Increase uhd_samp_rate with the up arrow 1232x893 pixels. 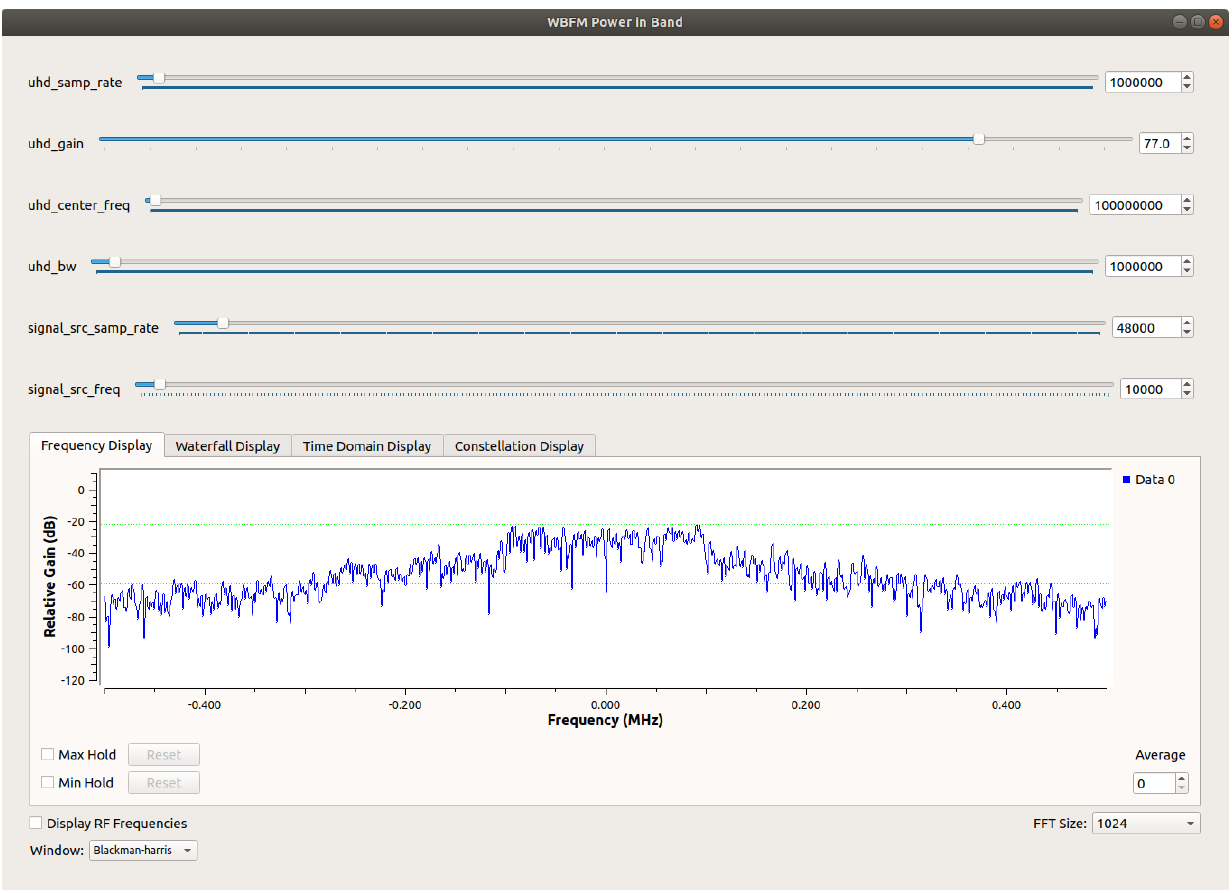(x=1187, y=78)
